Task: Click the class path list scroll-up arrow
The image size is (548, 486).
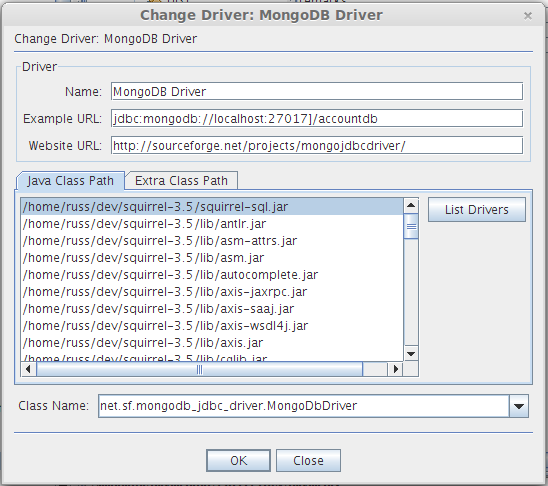Action: click(x=411, y=205)
